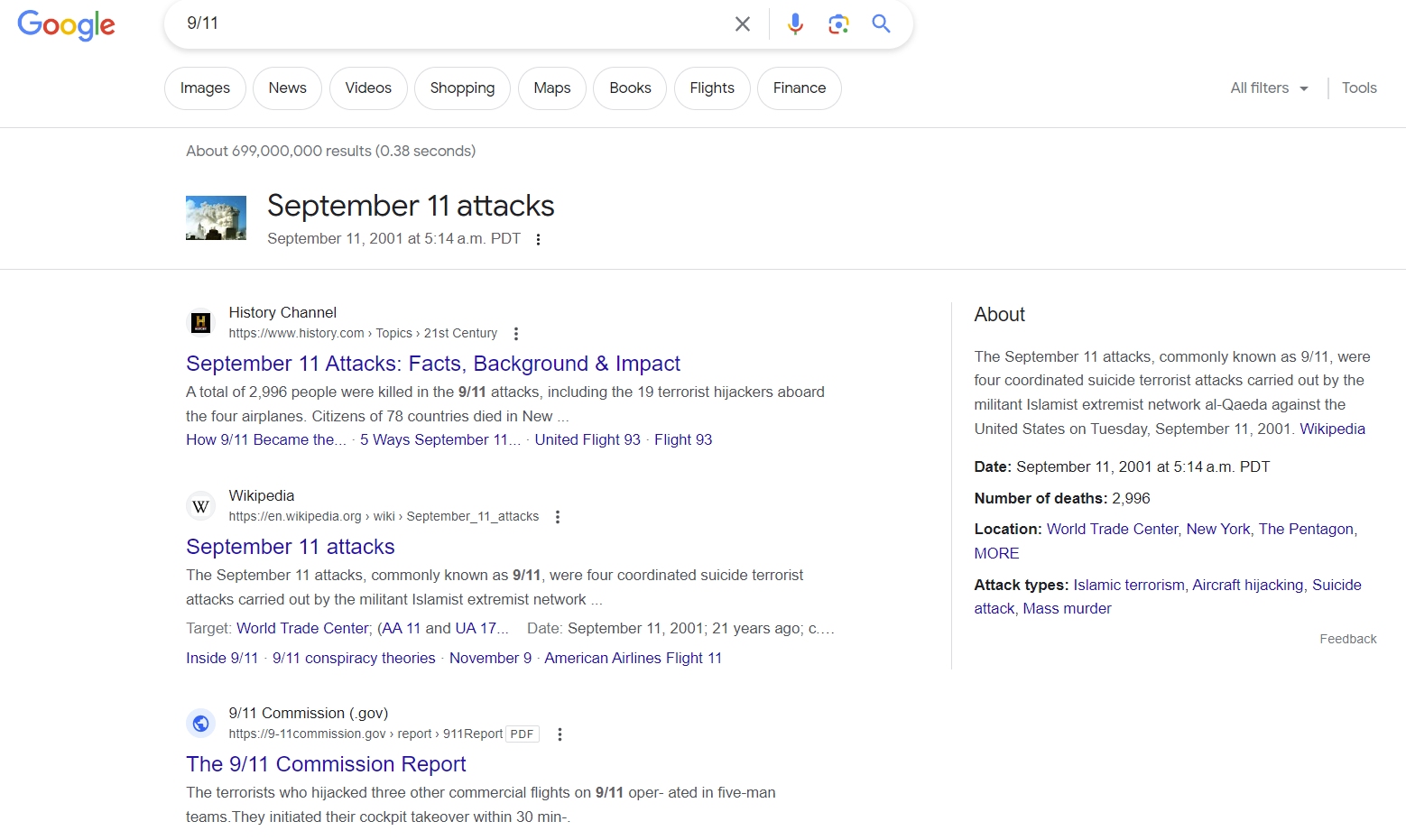Click the 'Number of deaths: 2,996' fact
Image resolution: width=1406 pixels, height=840 pixels.
pyautogui.click(x=1062, y=499)
